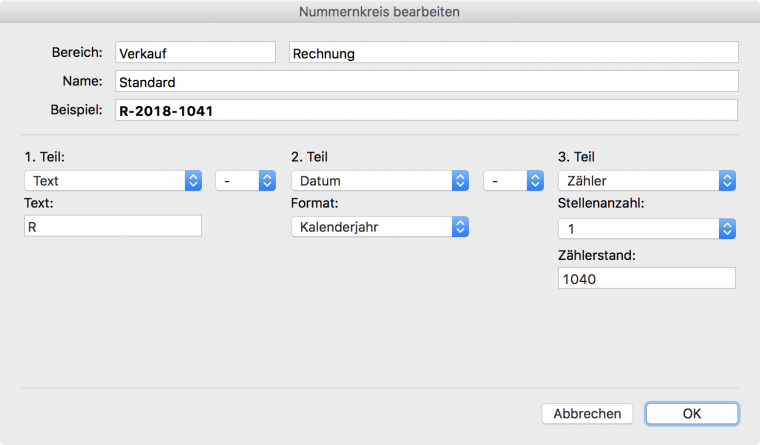
Task: Choose a Format via the Kalenderjahr dropdown
Action: coord(380,227)
